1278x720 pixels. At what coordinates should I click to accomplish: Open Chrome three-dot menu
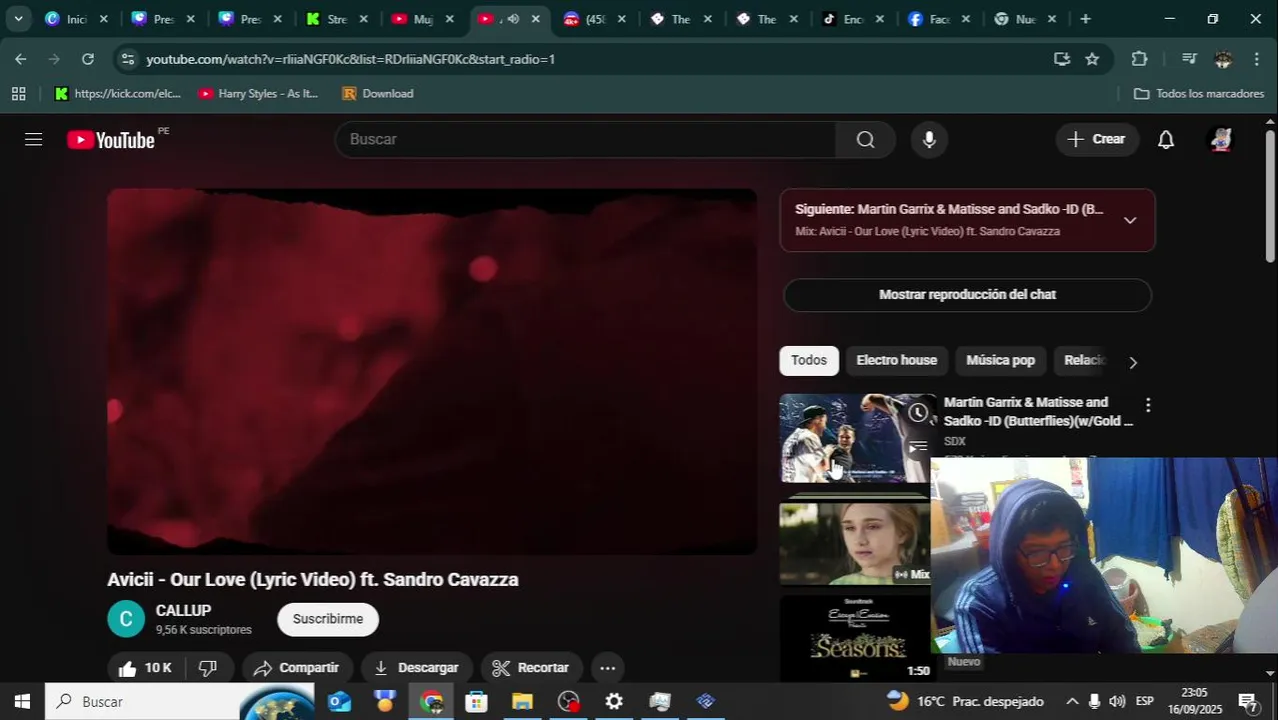tap(1257, 59)
